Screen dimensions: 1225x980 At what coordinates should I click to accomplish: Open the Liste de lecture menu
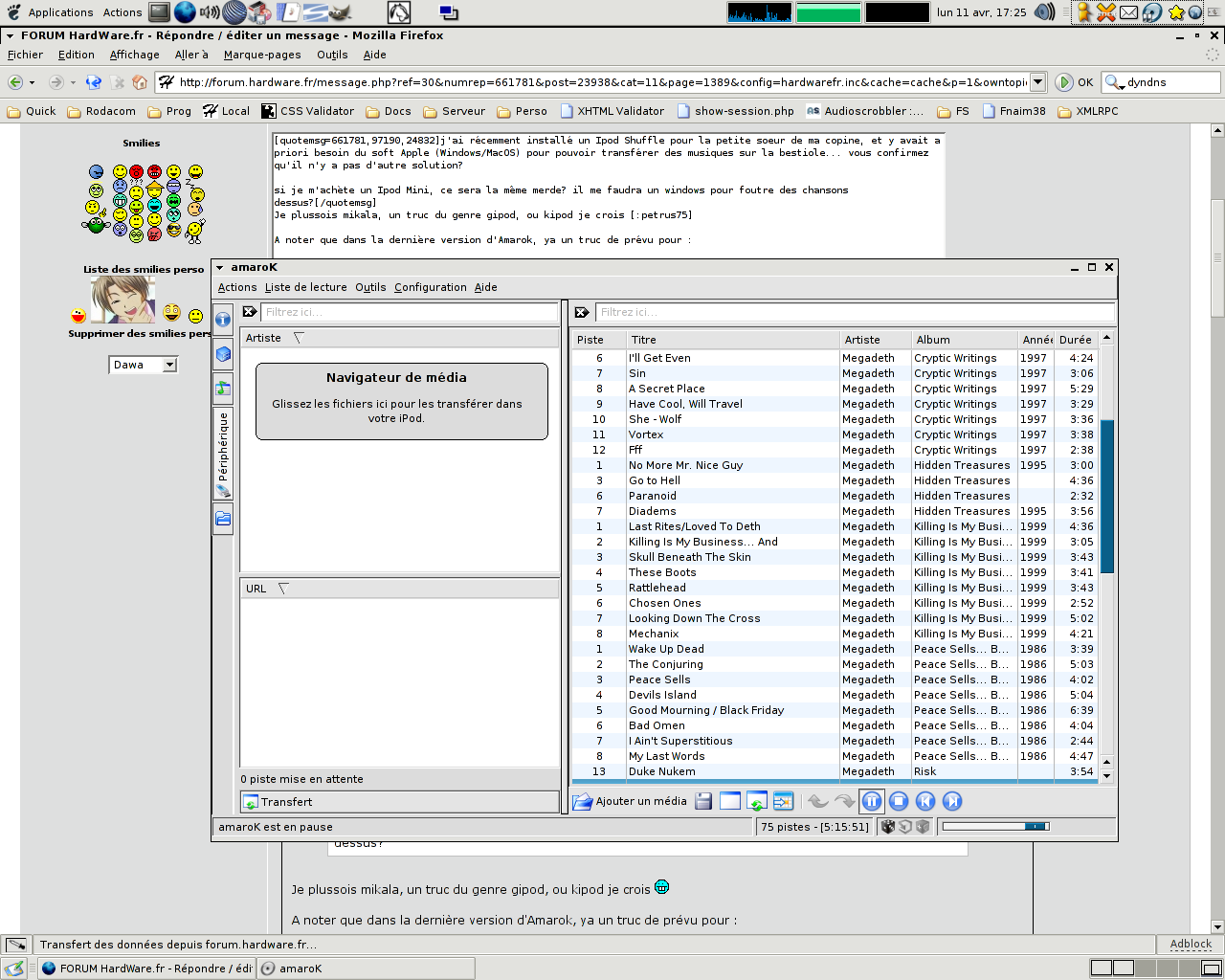305,287
